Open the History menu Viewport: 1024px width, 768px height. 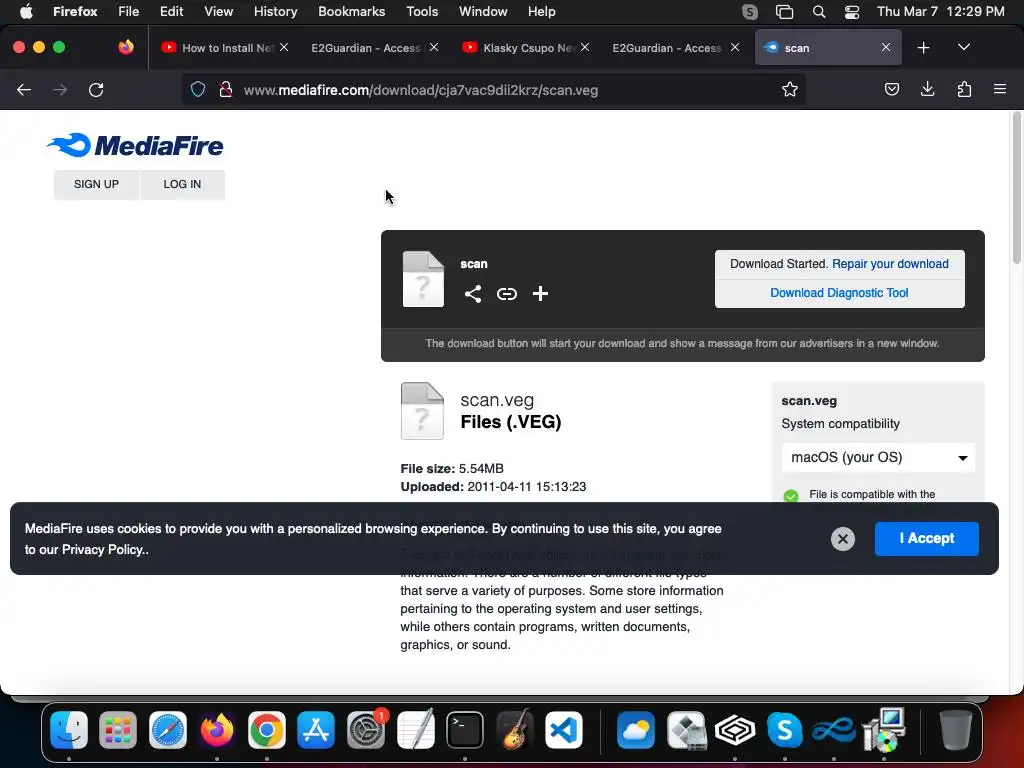275,12
